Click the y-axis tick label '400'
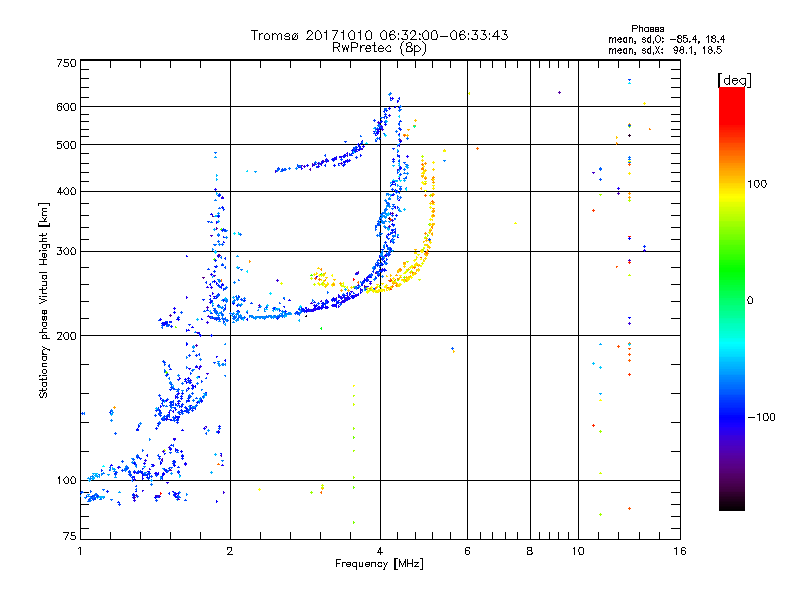 click(x=66, y=191)
